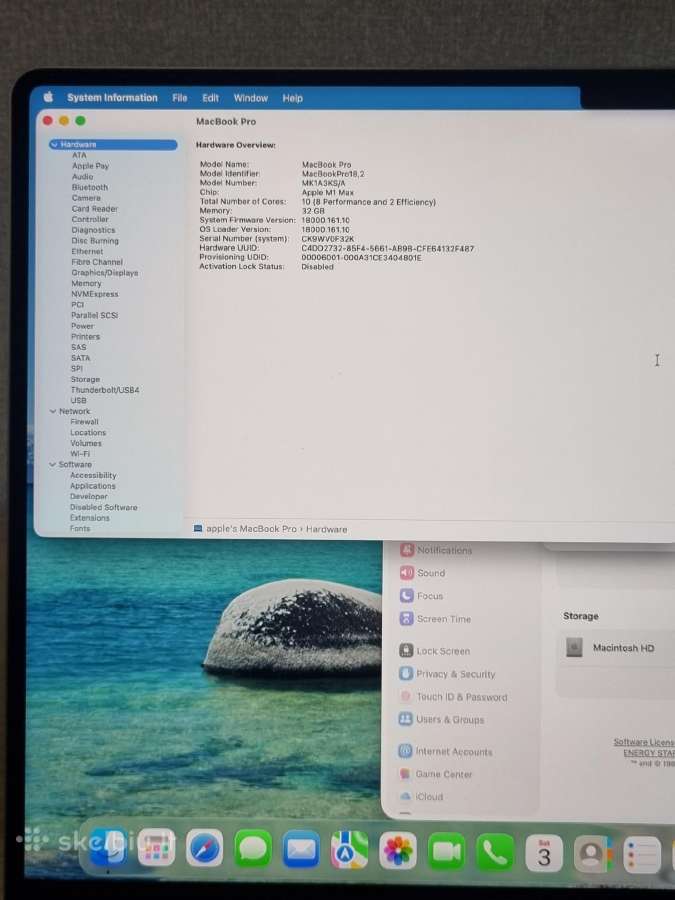Open Touch ID & Password settings
Screen dimensions: 675x900
(x=453, y=697)
